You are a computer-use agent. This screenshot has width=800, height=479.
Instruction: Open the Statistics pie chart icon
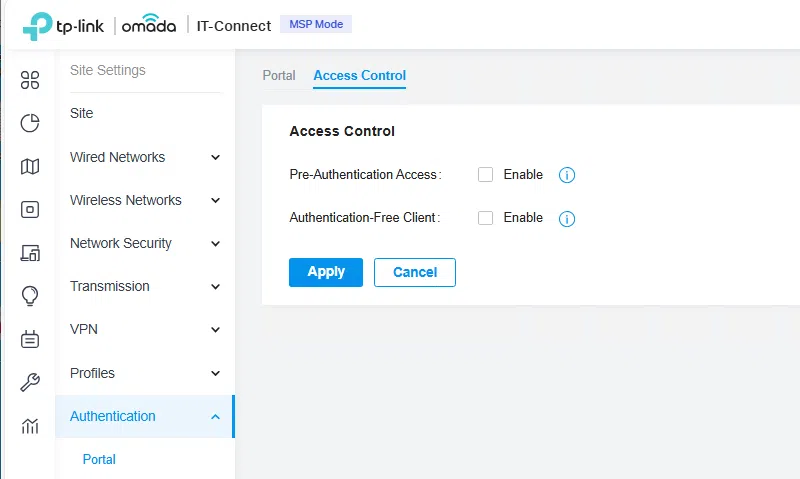pyautogui.click(x=30, y=123)
